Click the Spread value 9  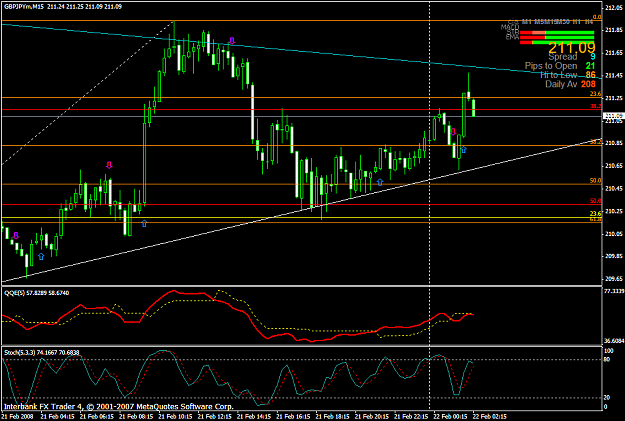tap(592, 57)
